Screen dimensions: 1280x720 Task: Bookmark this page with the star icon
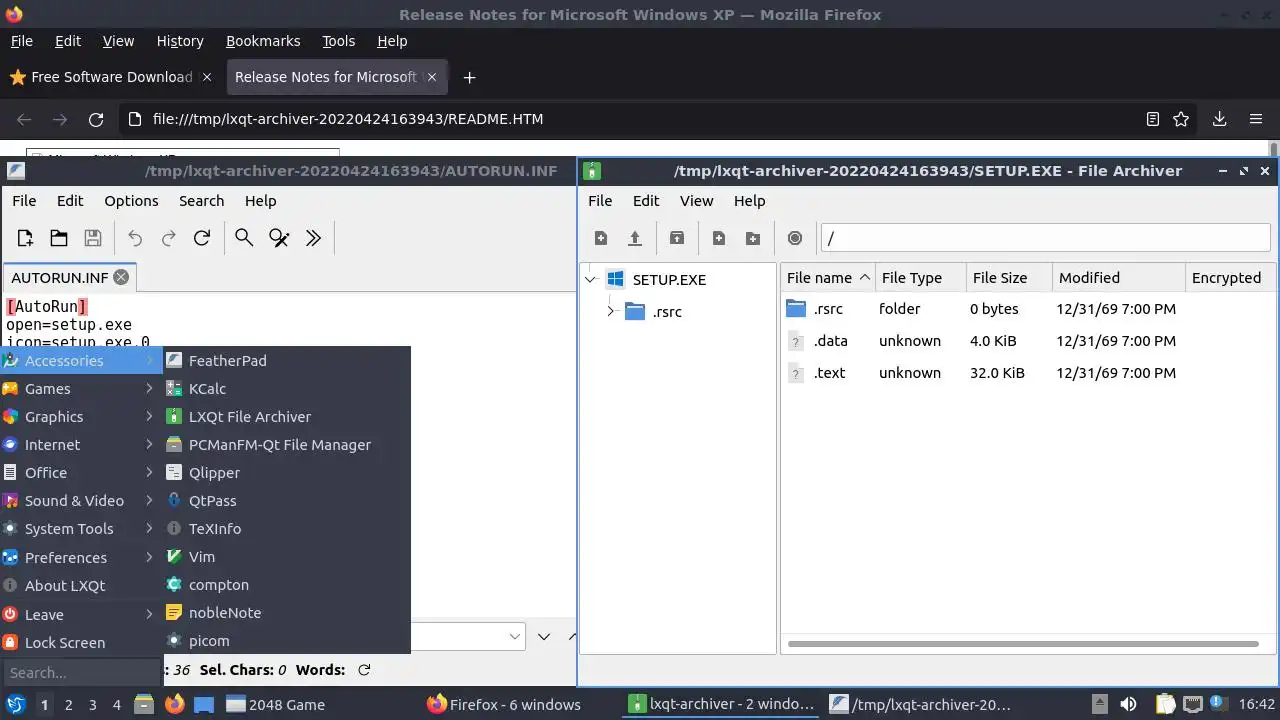click(x=1181, y=119)
